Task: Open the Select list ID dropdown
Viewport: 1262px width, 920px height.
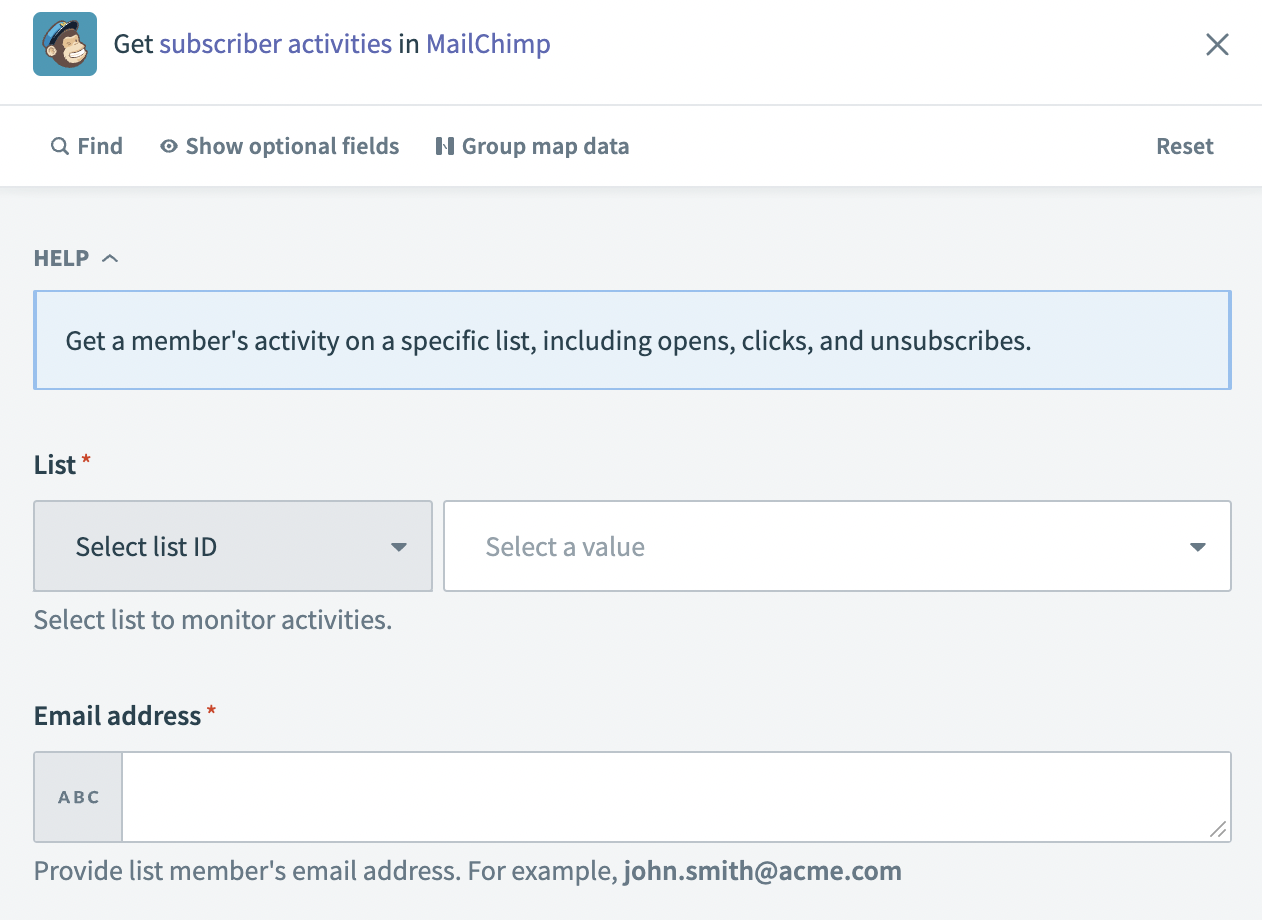Action: pyautogui.click(x=232, y=546)
